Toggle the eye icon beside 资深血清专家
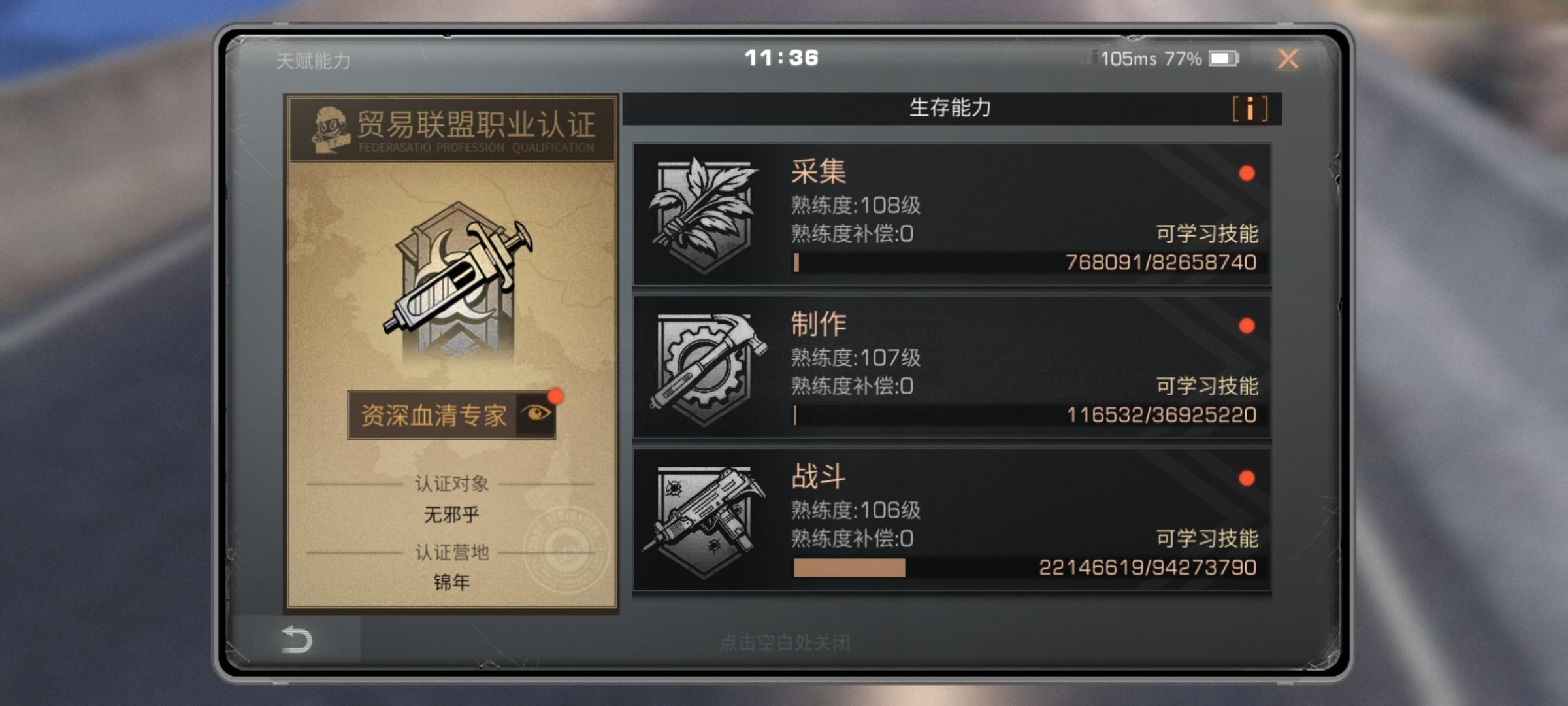The image size is (1568, 706). [536, 414]
